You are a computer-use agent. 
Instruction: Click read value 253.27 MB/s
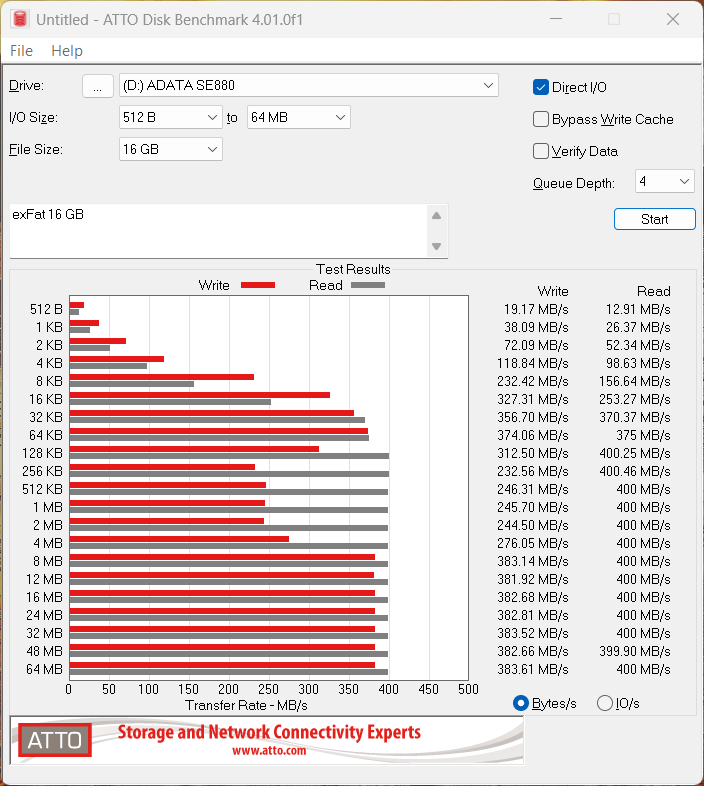coord(635,400)
